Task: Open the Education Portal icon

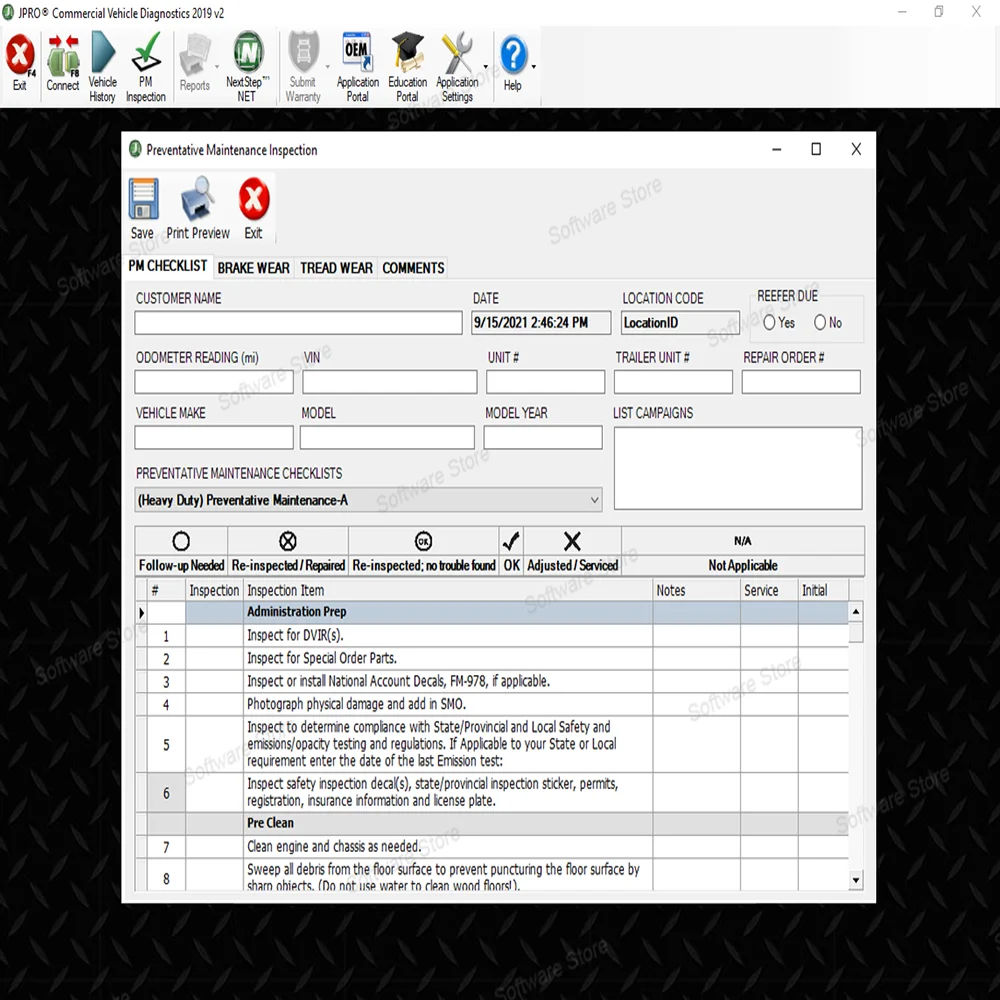Action: coord(408,52)
